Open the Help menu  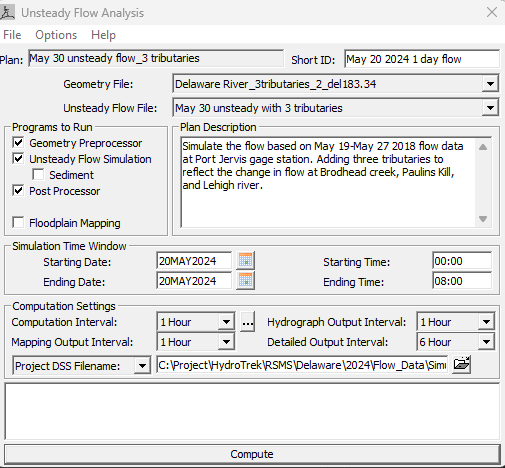(103, 35)
